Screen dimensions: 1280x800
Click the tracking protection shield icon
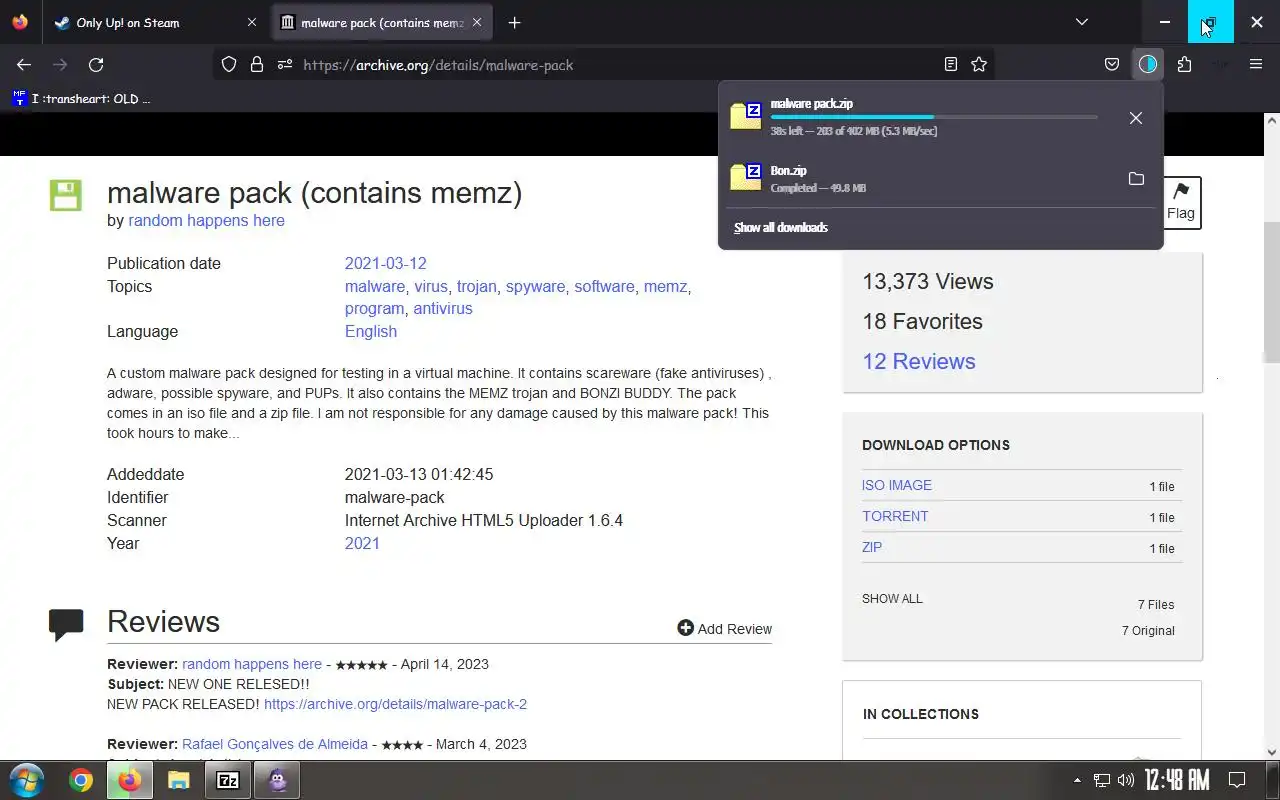229,64
